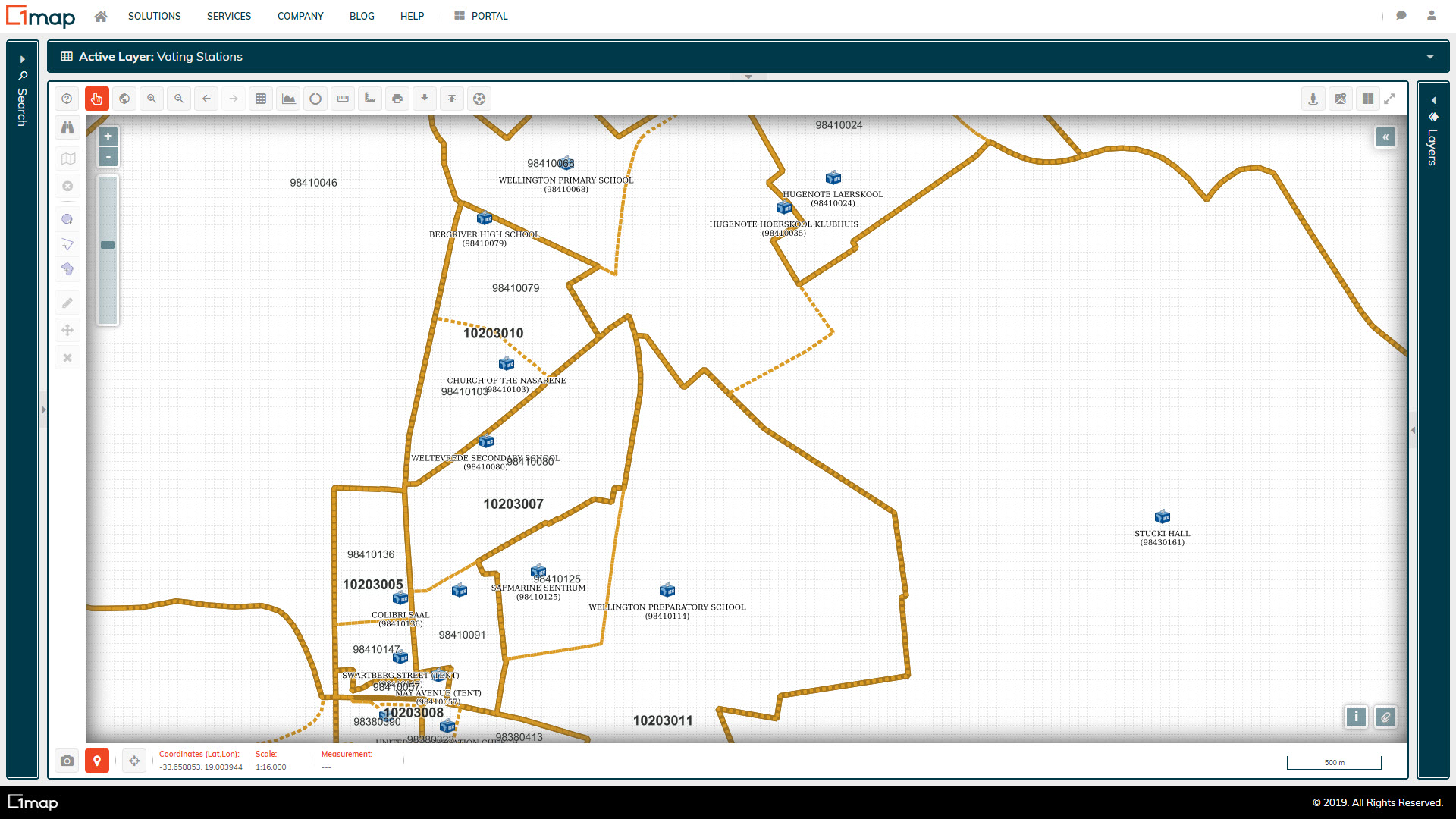Open the COMPANY menu
The image size is (1456, 819).
(300, 16)
